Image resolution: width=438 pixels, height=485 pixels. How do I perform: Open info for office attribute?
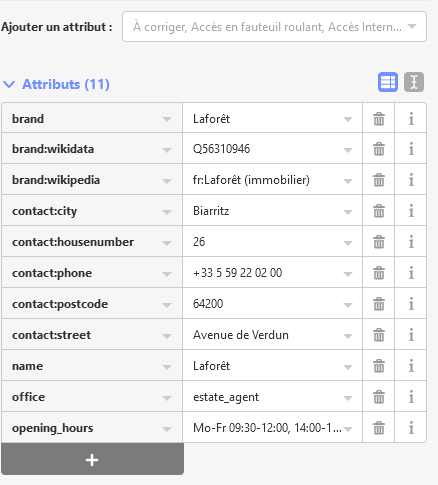click(x=411, y=397)
